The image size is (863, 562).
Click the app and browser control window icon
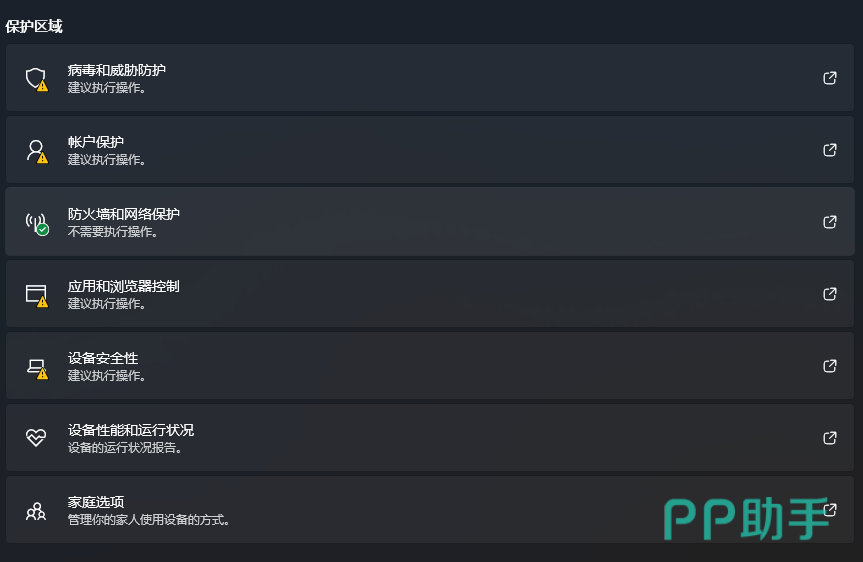coord(36,294)
